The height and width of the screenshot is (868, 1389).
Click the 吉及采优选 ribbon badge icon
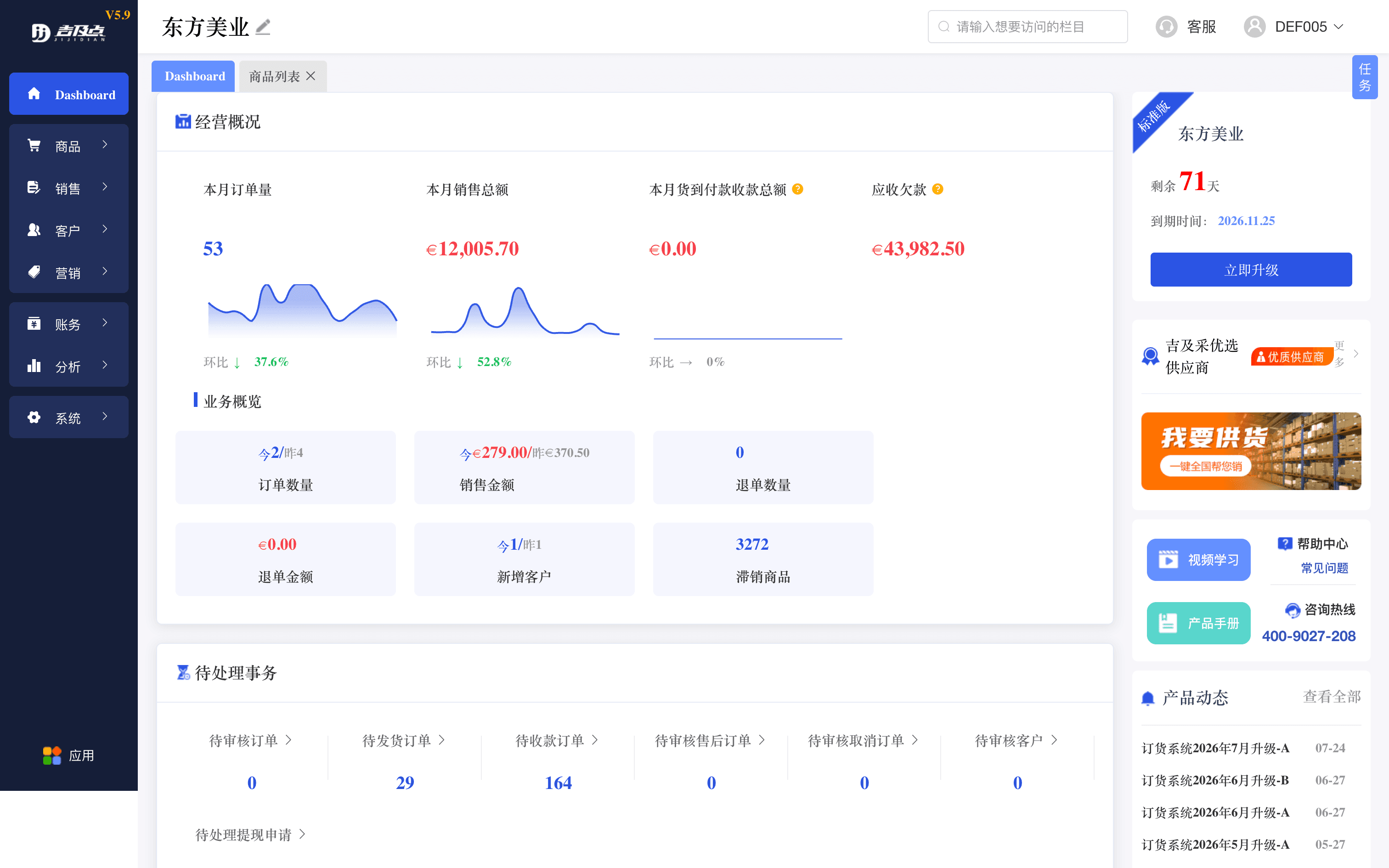[x=1150, y=356]
